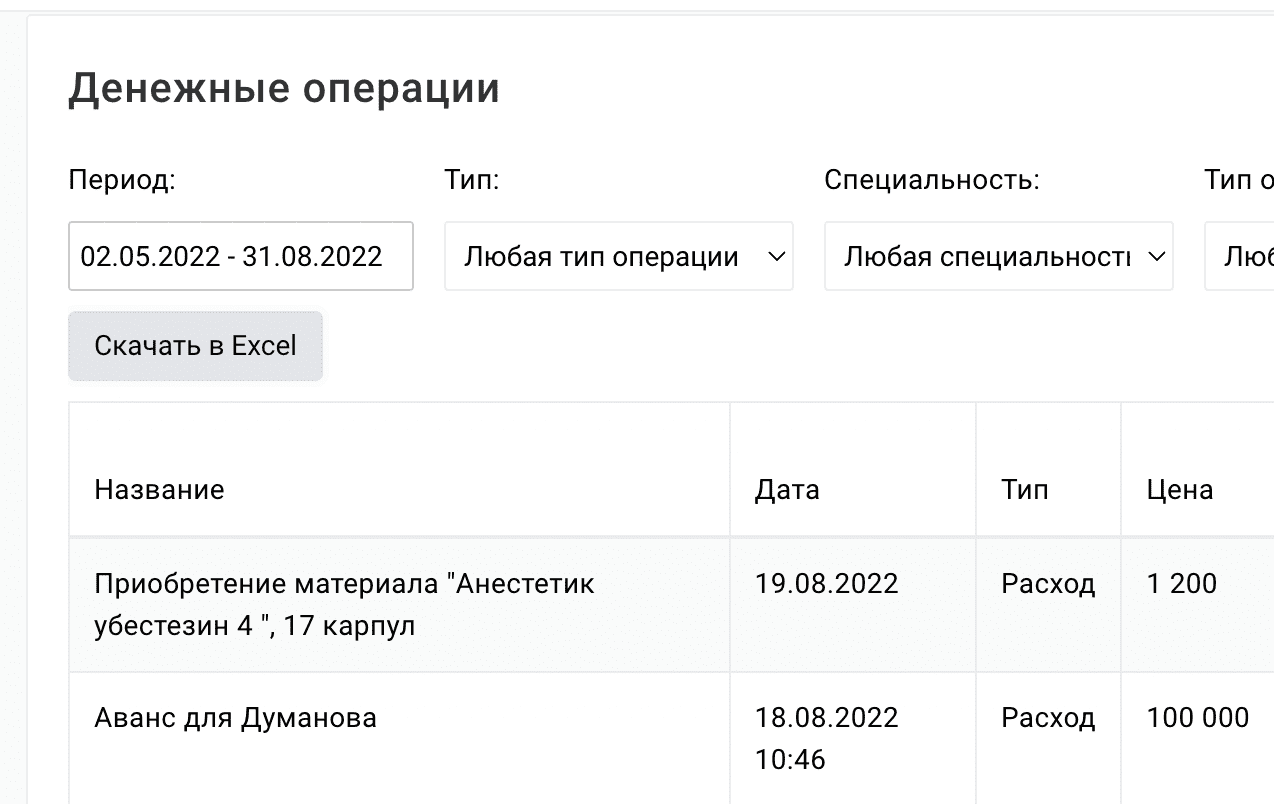
Task: Click the "Период:" filter label
Action: pyautogui.click(x=122, y=180)
